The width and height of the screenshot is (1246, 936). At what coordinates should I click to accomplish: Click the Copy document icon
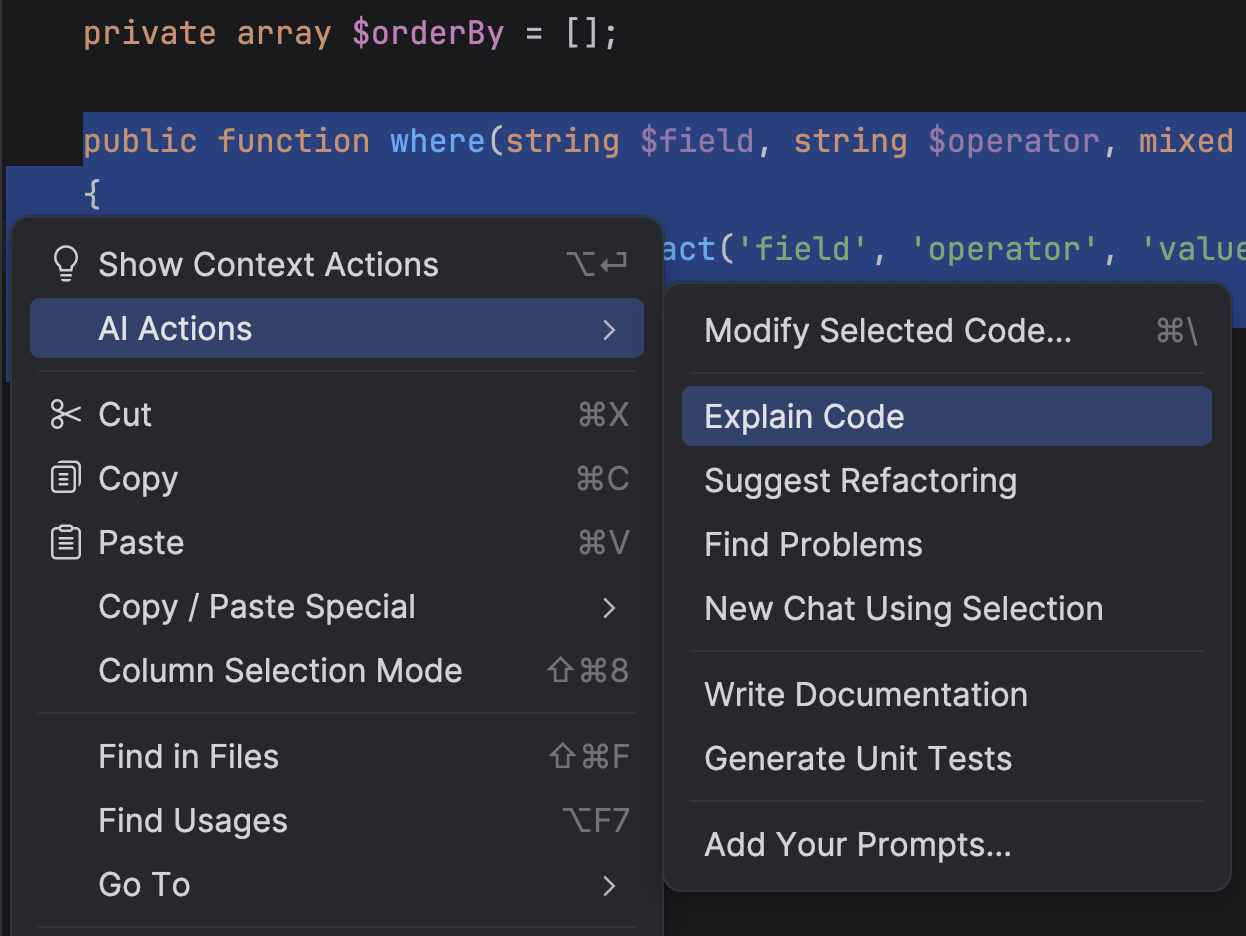click(64, 478)
